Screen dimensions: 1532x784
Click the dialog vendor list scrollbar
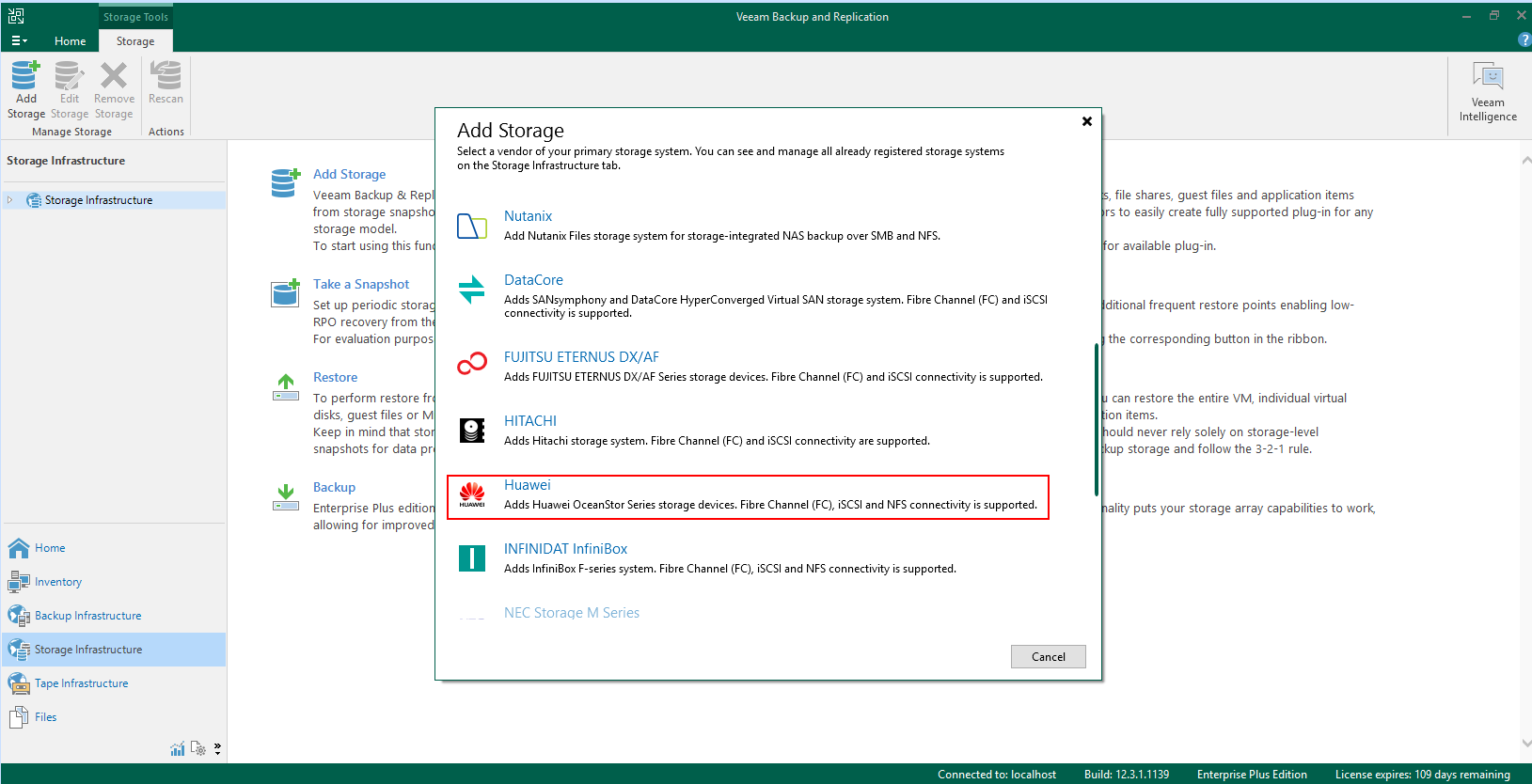[1097, 419]
